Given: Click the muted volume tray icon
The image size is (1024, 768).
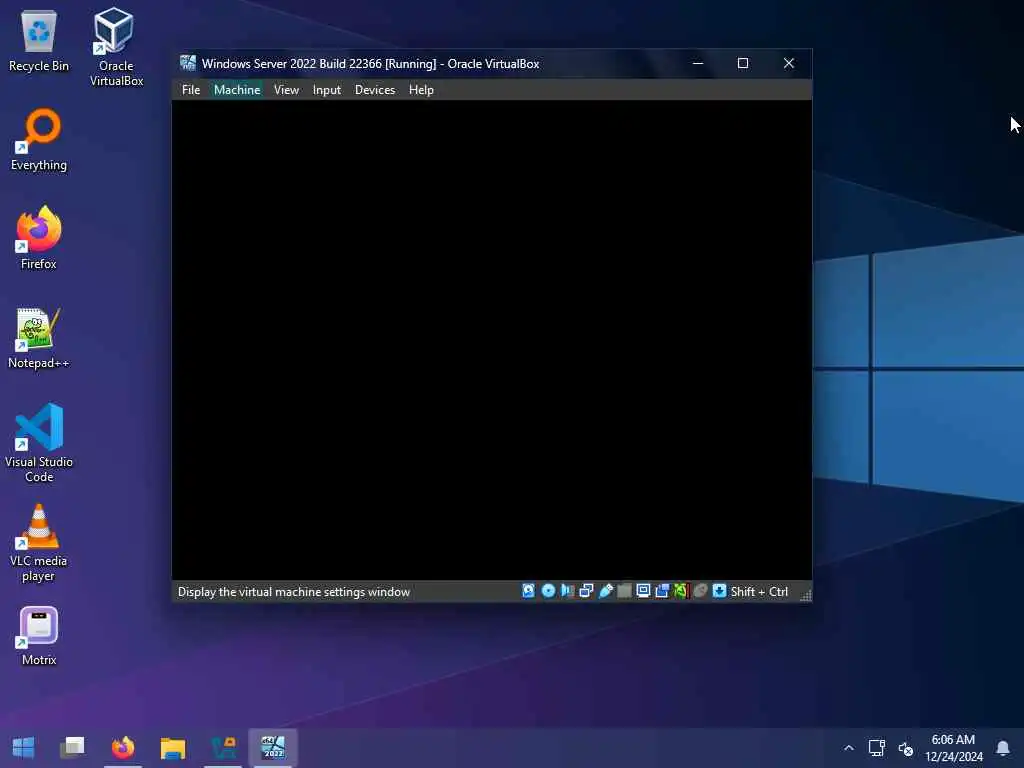Looking at the screenshot, I should coord(905,748).
